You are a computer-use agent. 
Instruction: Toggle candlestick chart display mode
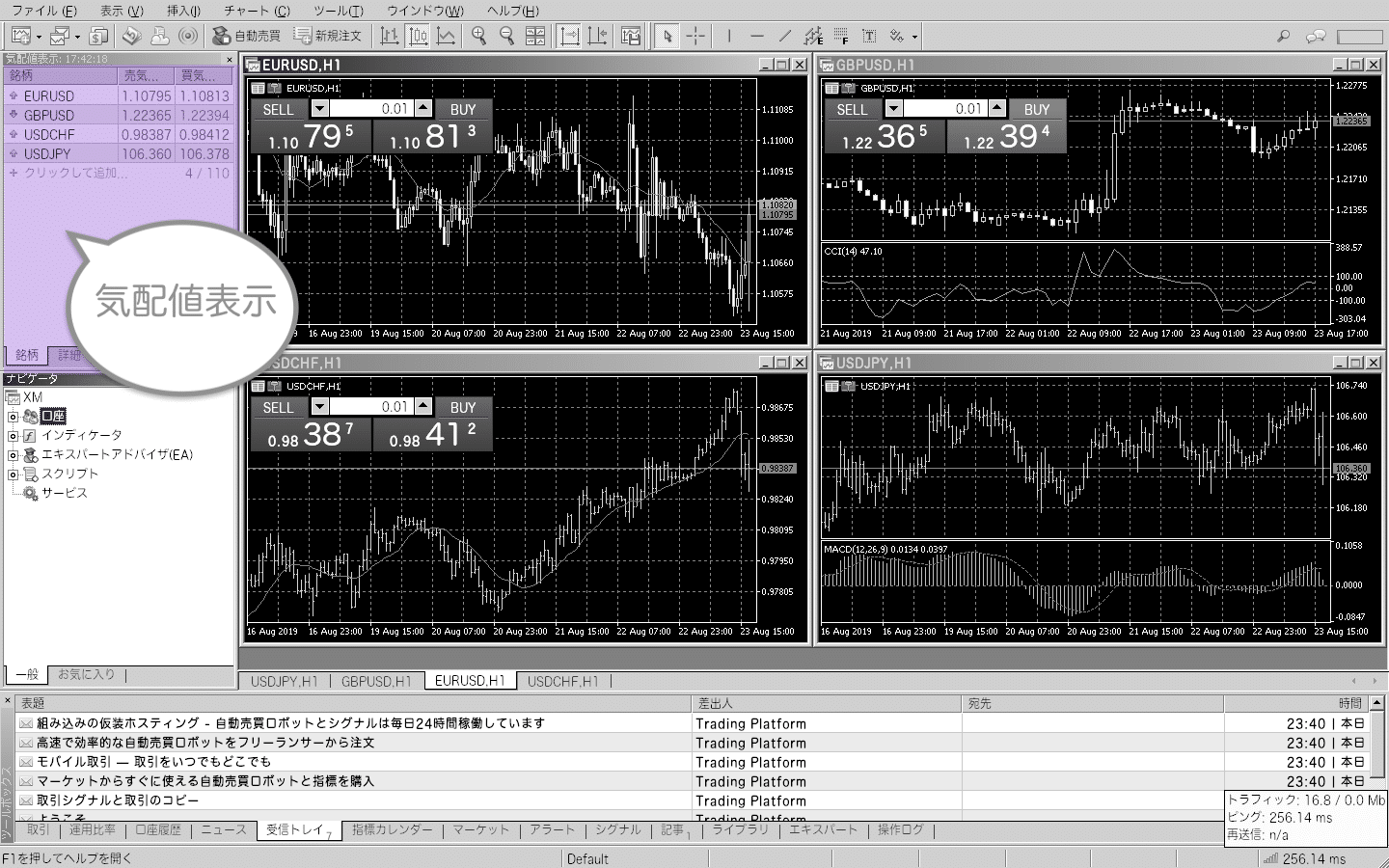click(418, 36)
